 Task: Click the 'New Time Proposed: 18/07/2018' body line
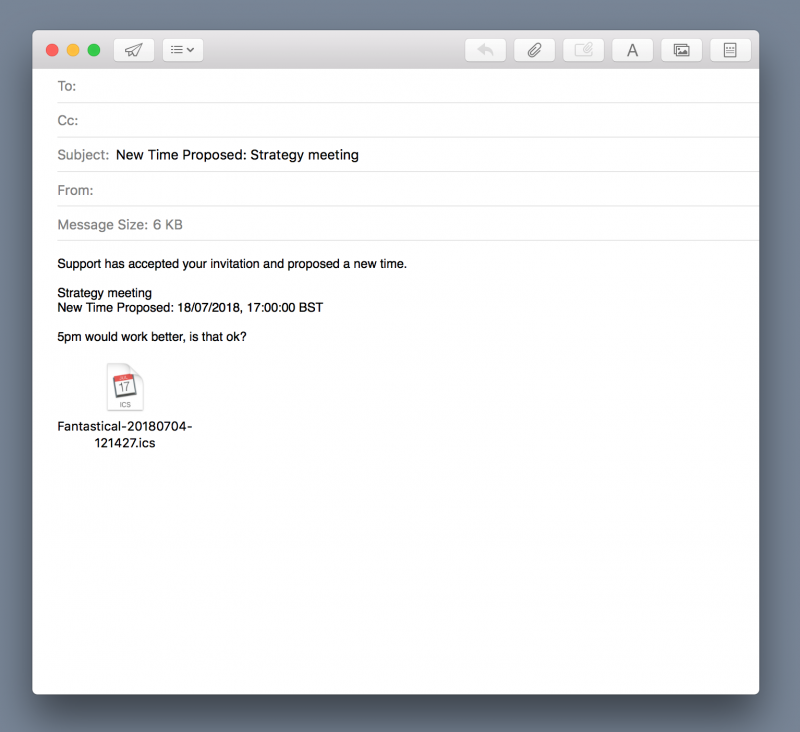(x=190, y=308)
